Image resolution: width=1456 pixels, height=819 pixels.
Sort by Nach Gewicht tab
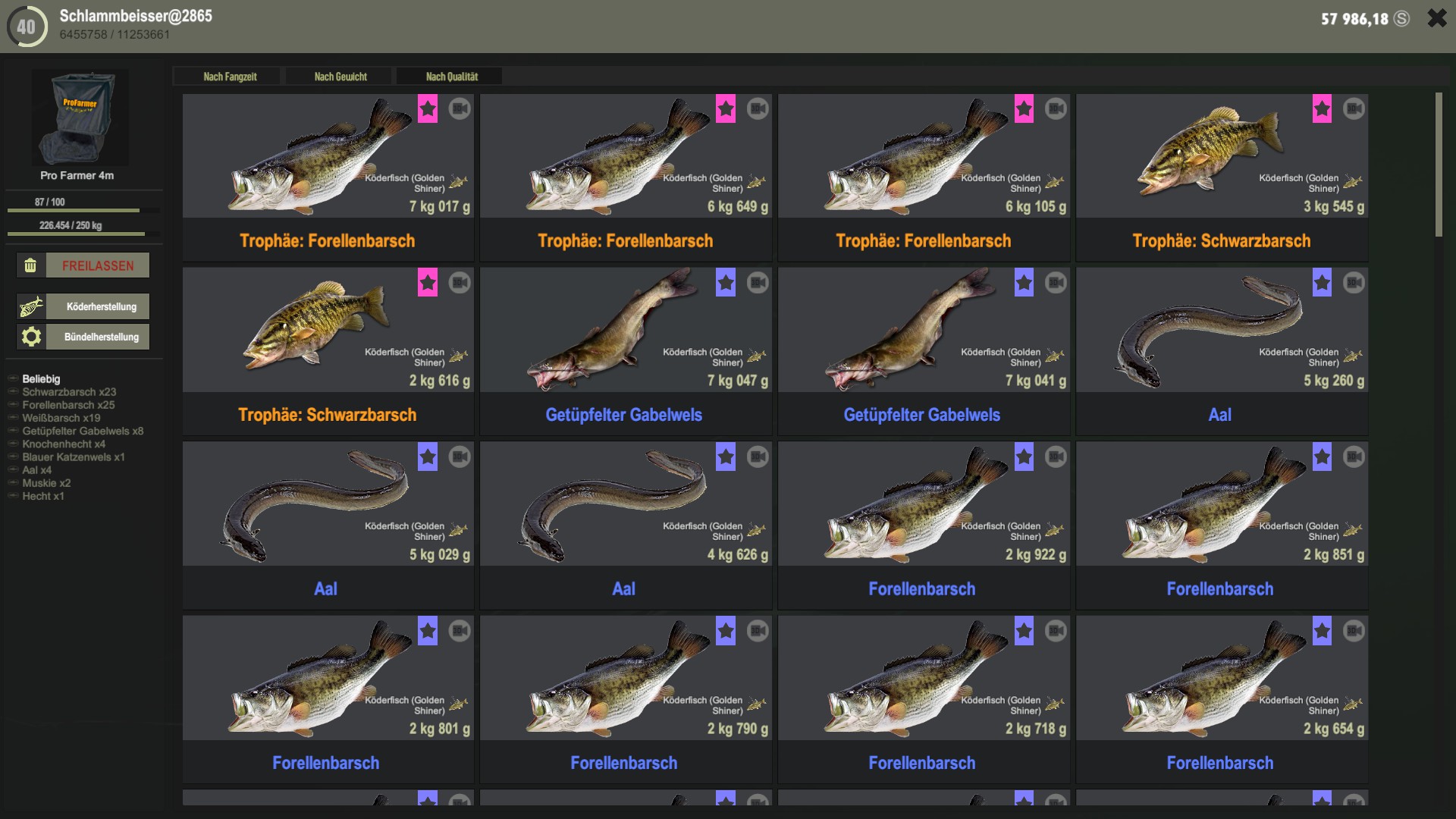coord(340,77)
